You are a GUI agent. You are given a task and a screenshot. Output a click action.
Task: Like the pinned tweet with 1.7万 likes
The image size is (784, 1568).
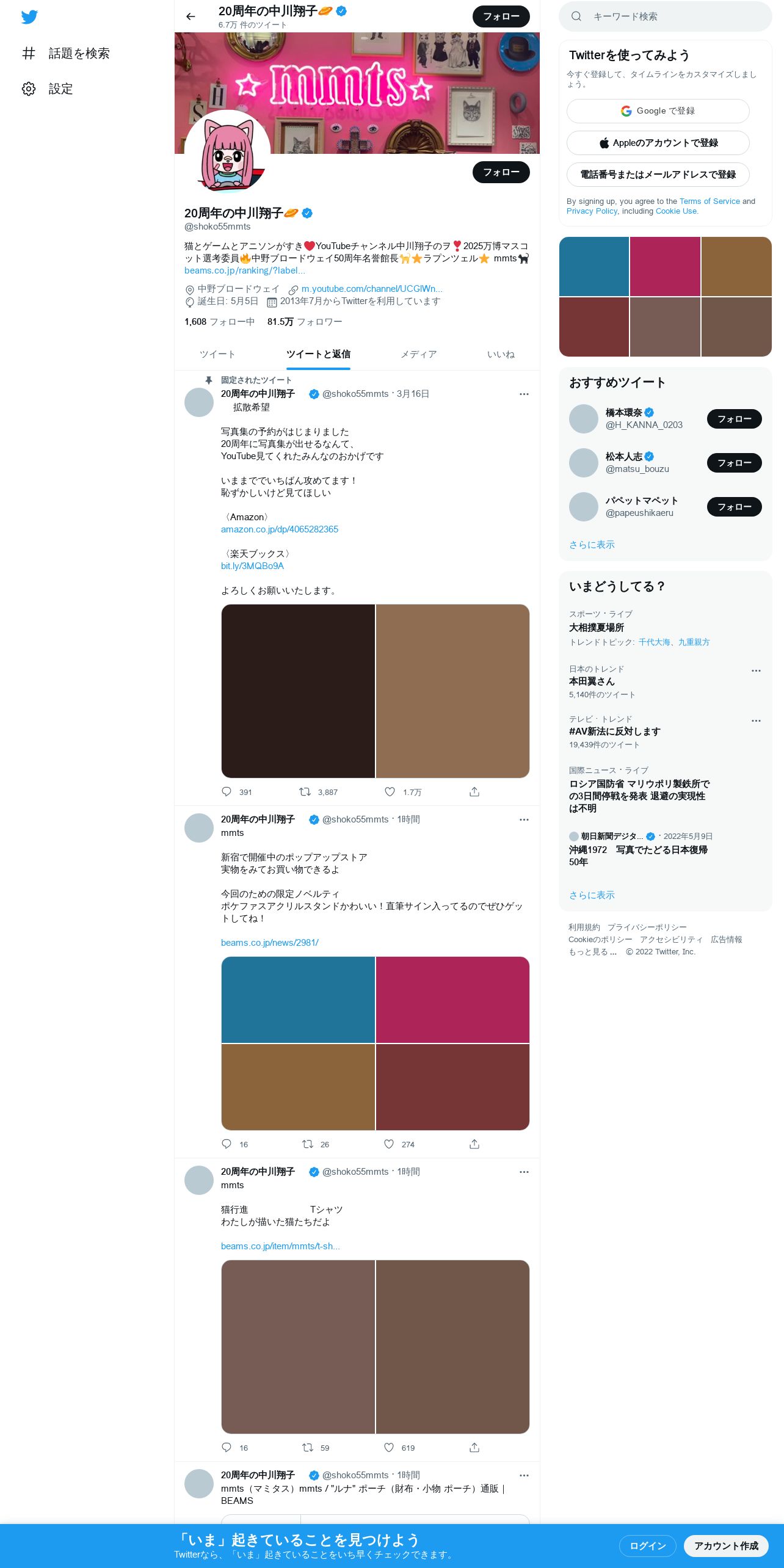pyautogui.click(x=390, y=791)
